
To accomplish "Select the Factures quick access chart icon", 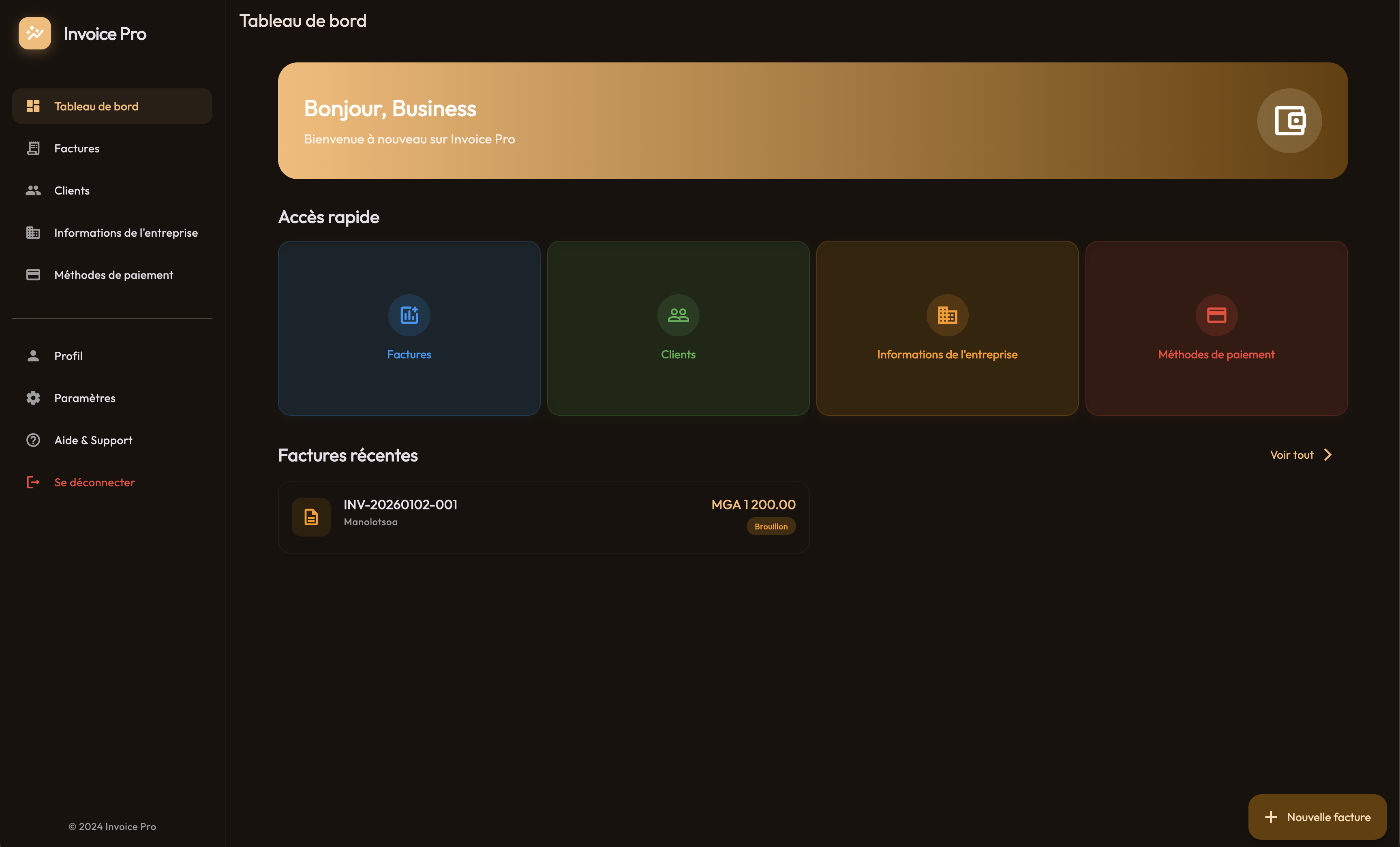I will click(409, 315).
